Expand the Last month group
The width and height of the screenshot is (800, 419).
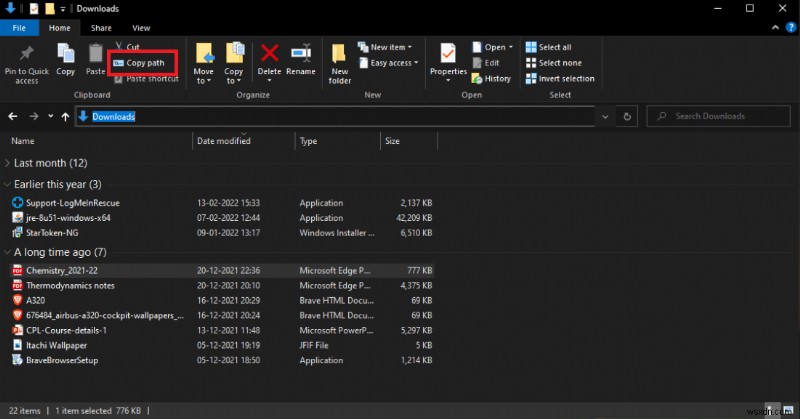tap(9, 163)
